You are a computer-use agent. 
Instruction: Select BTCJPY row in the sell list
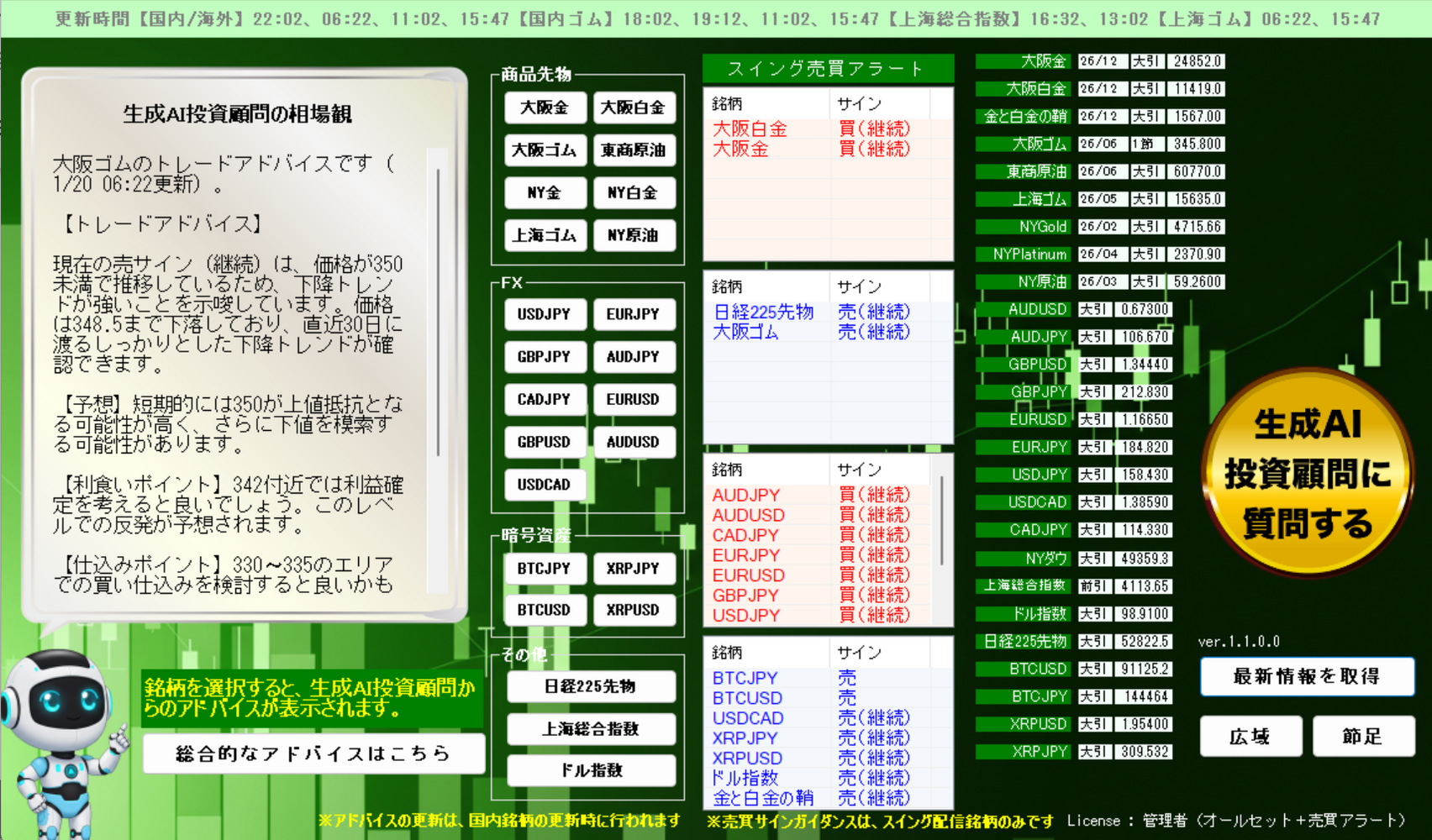(828, 678)
